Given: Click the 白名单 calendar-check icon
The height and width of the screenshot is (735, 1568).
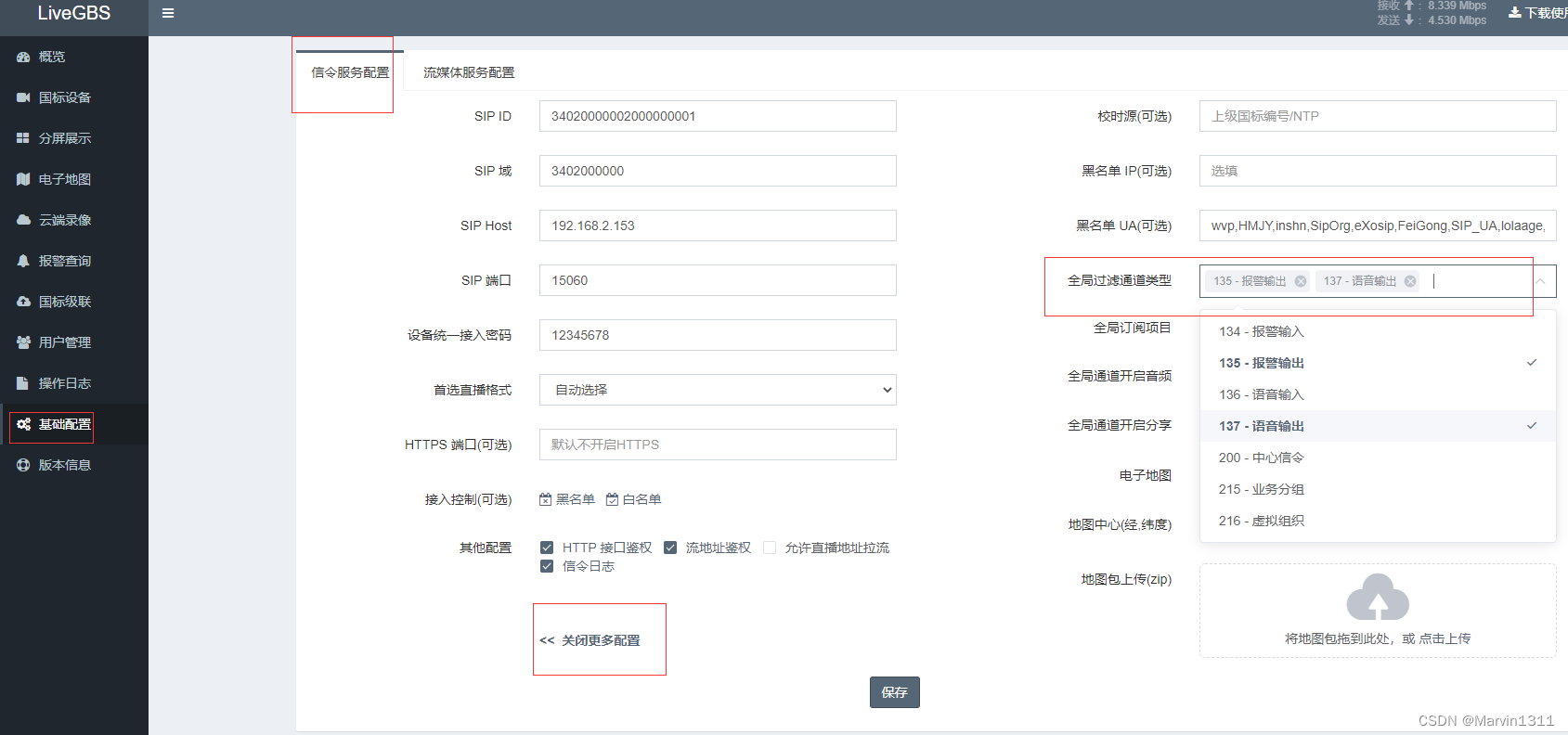Looking at the screenshot, I should point(613,499).
